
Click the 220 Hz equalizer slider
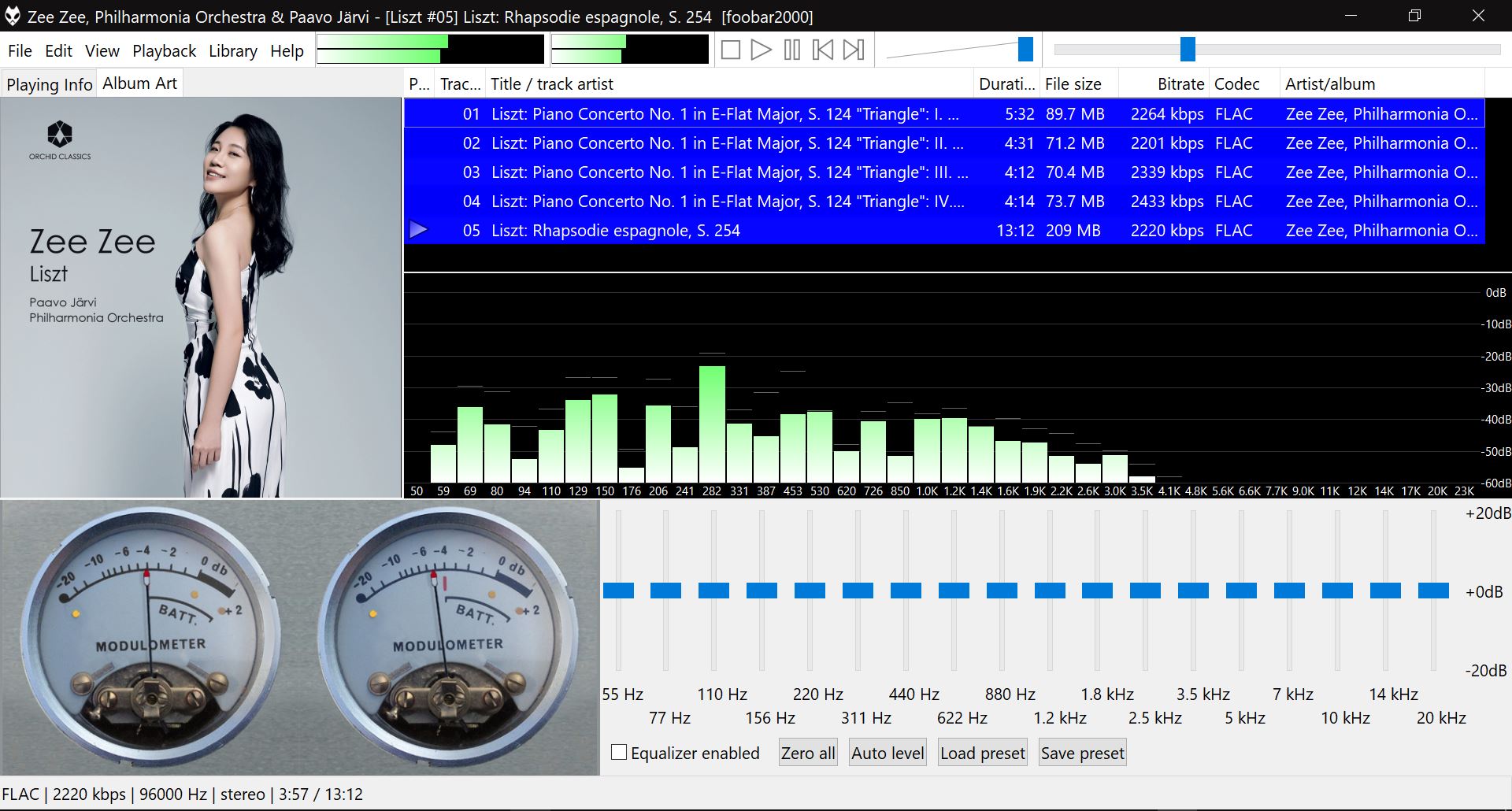click(810, 591)
